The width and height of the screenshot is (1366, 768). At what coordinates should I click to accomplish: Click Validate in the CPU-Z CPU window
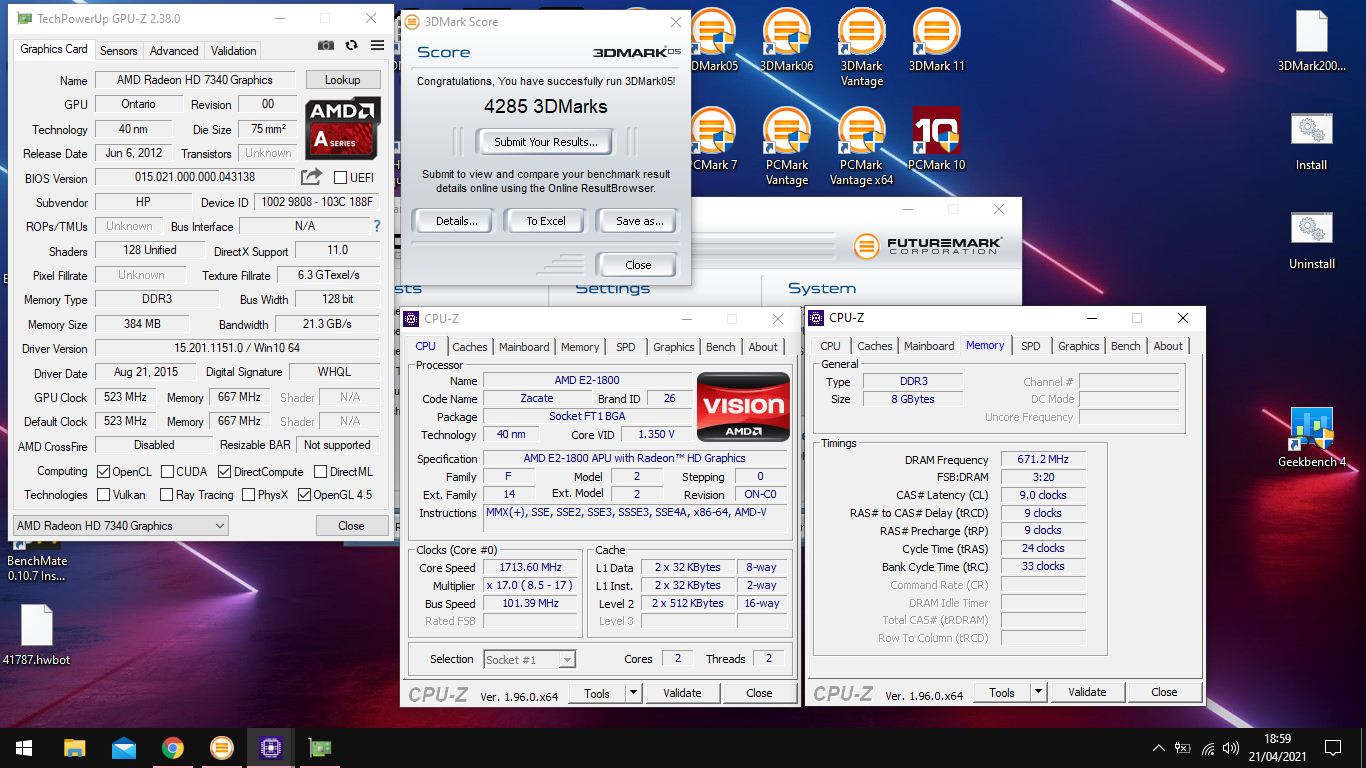682,693
